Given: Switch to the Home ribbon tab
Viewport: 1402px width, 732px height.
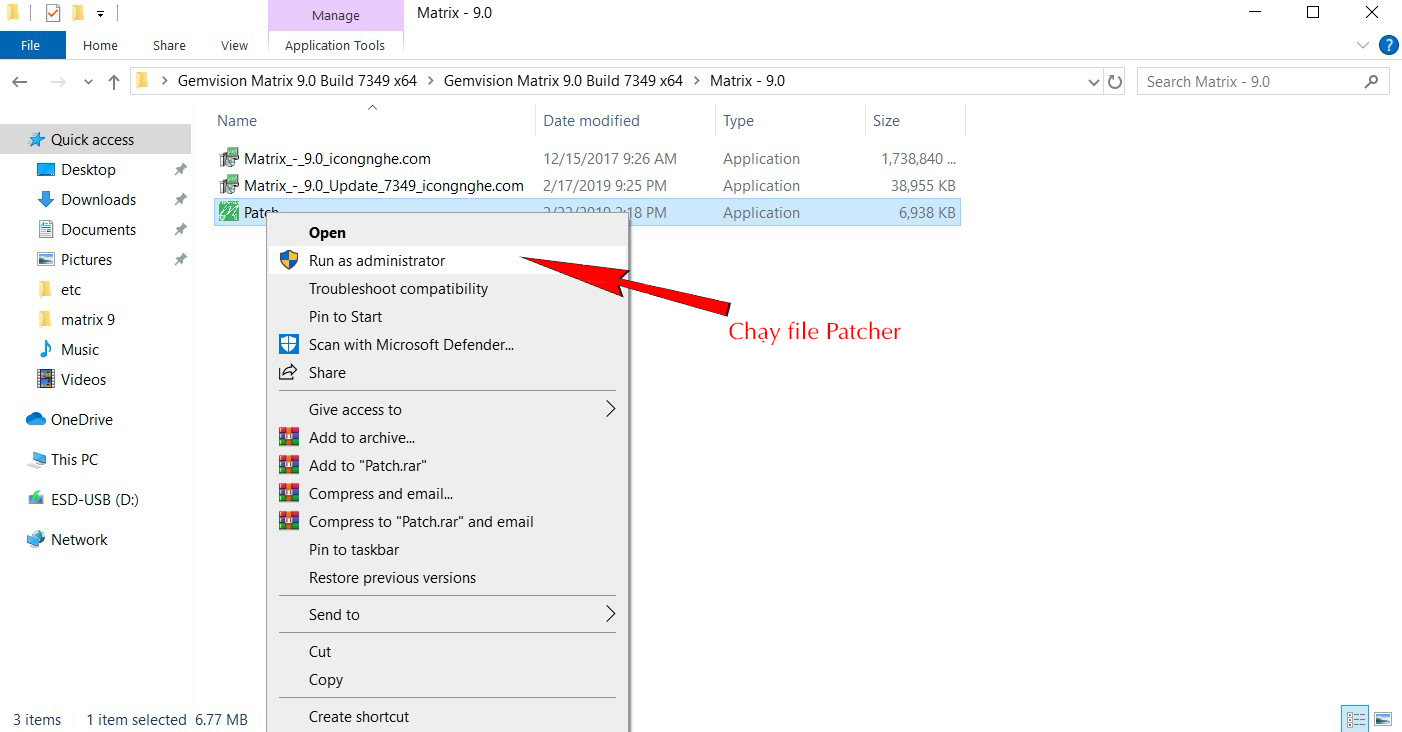Looking at the screenshot, I should click(100, 45).
